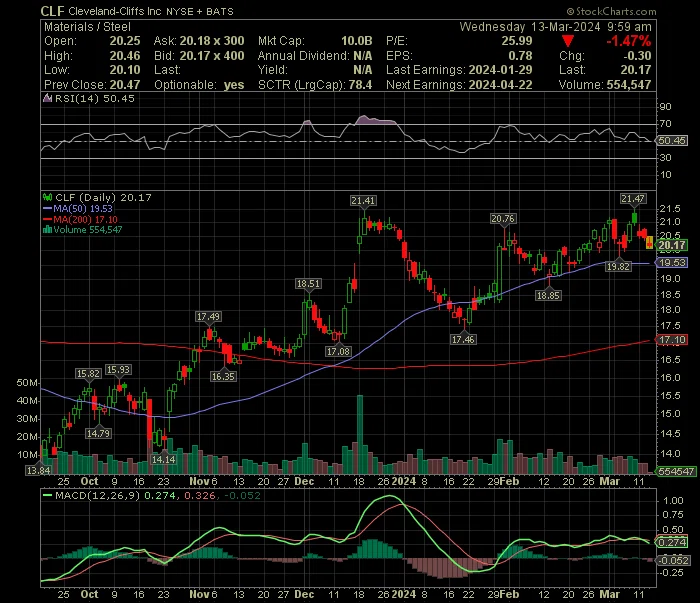The image size is (700, 603).
Task: Click the Mkt Cap value 10.0B
Action: (x=357, y=41)
